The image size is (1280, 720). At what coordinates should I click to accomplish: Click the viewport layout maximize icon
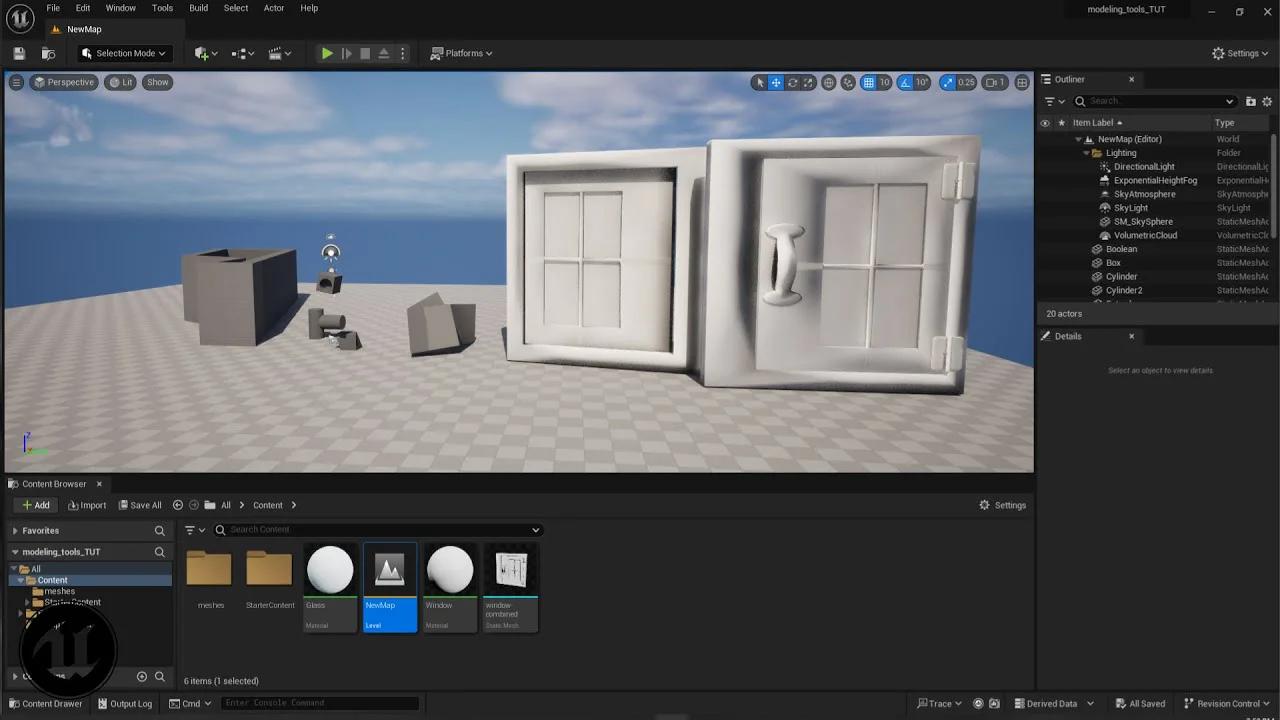(x=1022, y=83)
